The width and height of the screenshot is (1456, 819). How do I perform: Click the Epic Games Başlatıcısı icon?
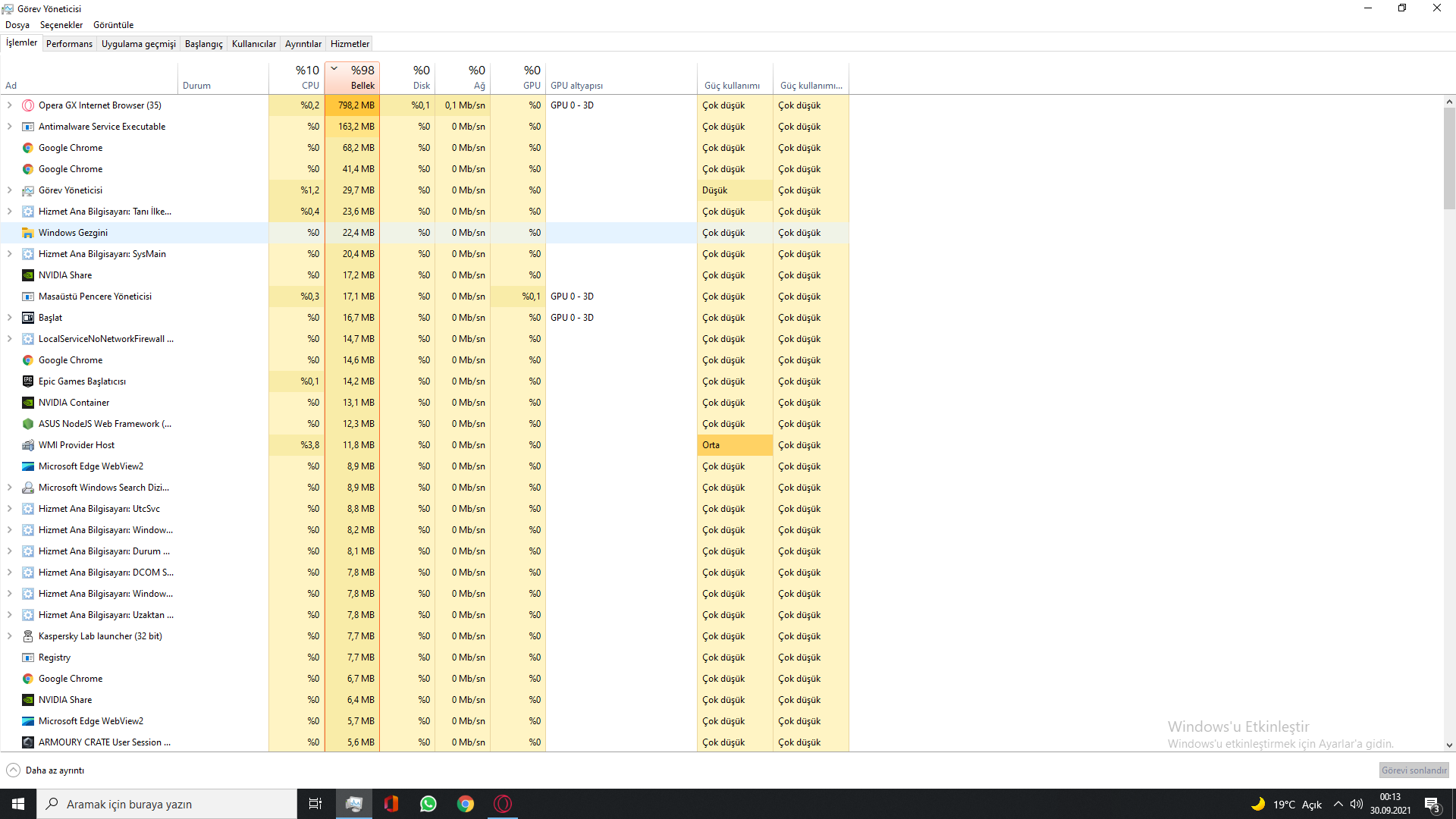click(28, 381)
